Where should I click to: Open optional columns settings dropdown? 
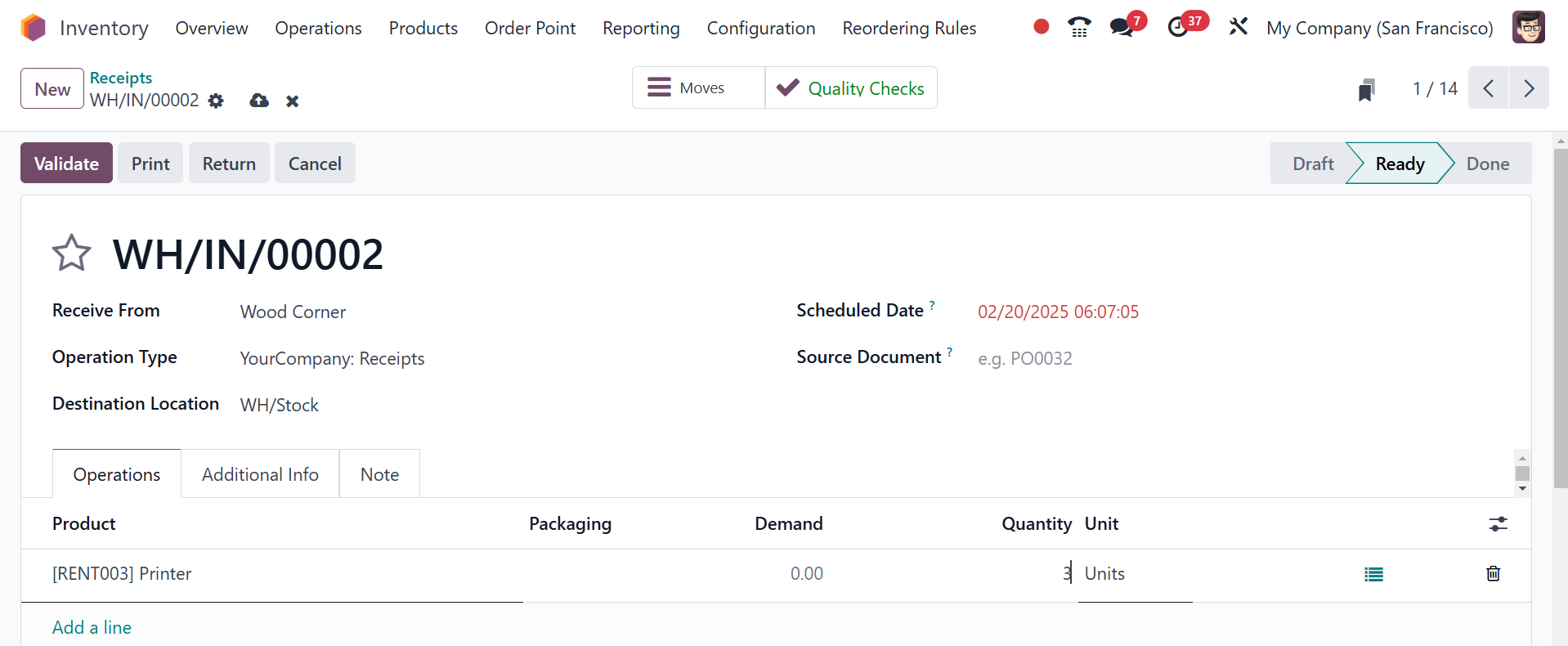click(x=1498, y=524)
